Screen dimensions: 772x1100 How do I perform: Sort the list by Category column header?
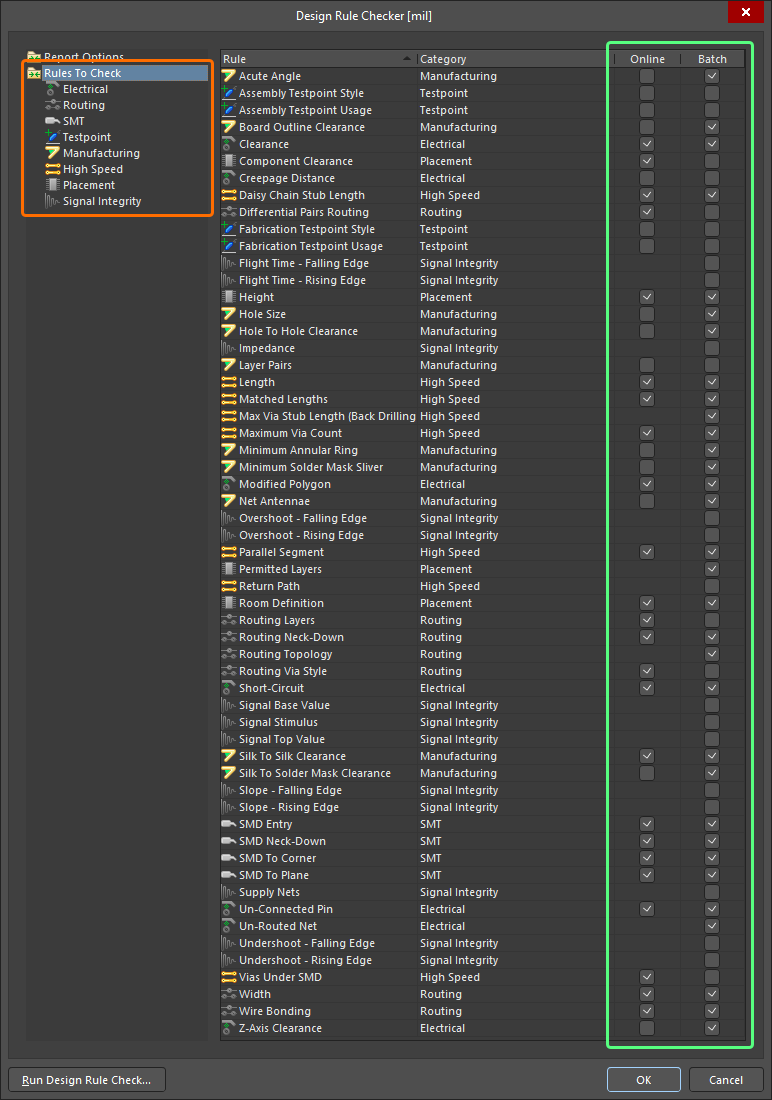(515, 59)
